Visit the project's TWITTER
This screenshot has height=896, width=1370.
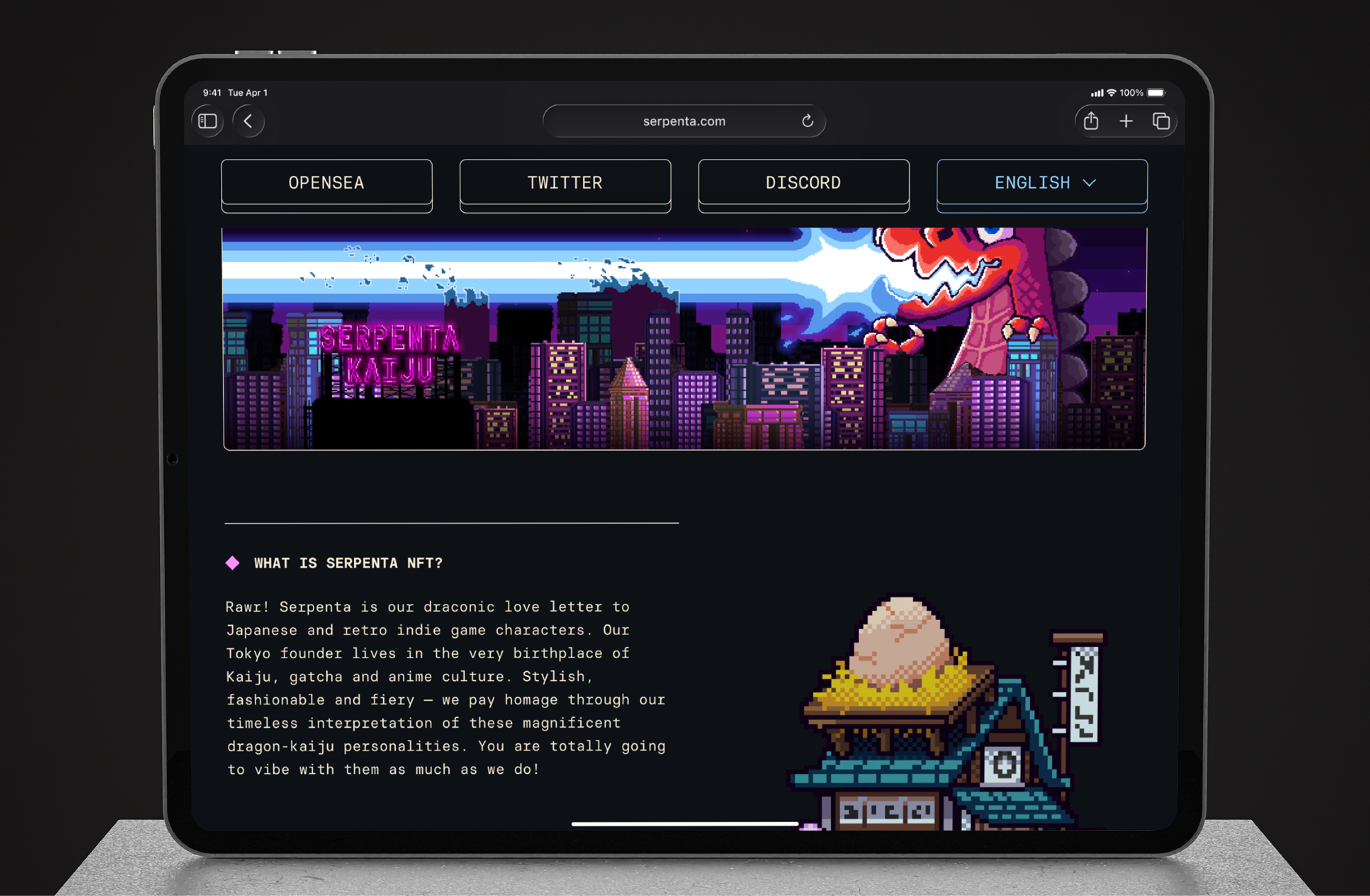pos(565,183)
